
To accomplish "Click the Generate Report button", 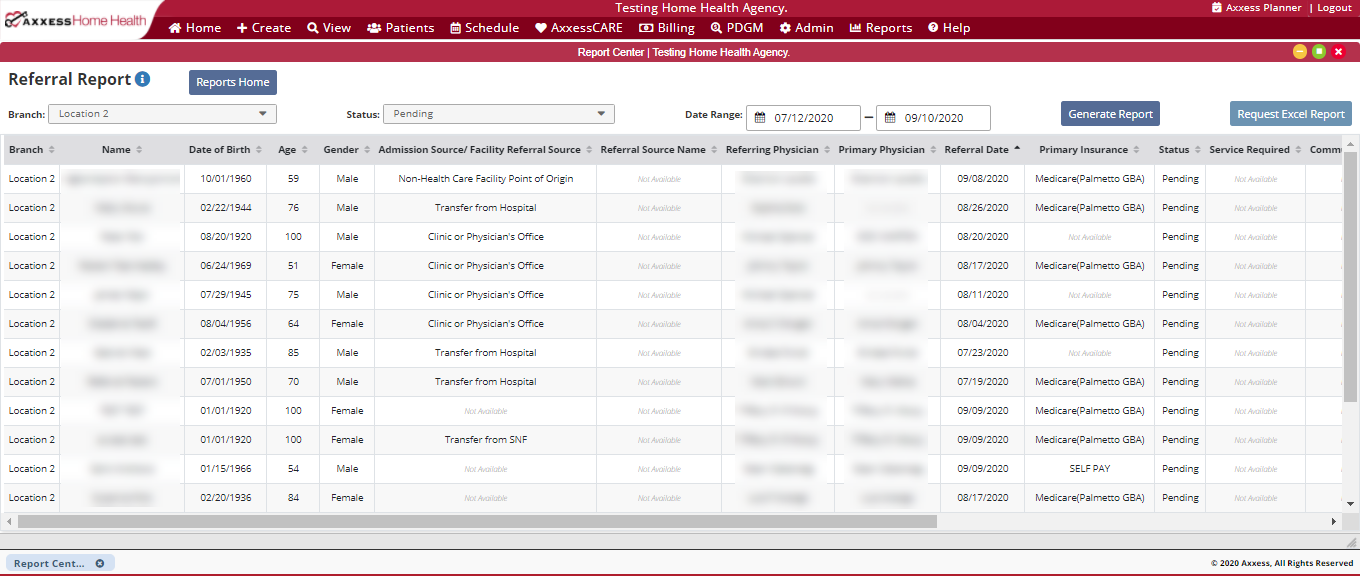I will pyautogui.click(x=1110, y=114).
